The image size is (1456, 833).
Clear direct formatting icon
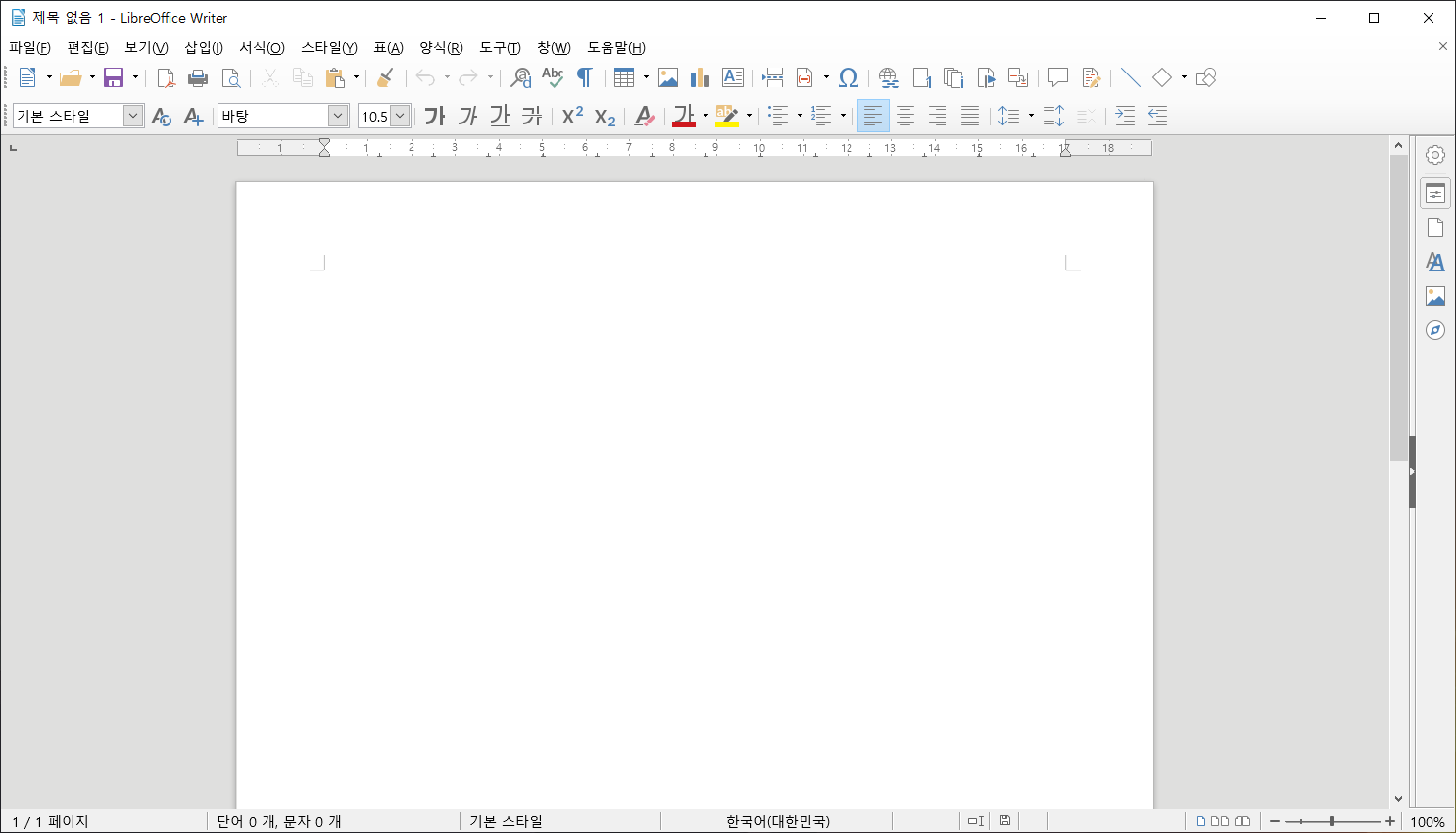644,116
